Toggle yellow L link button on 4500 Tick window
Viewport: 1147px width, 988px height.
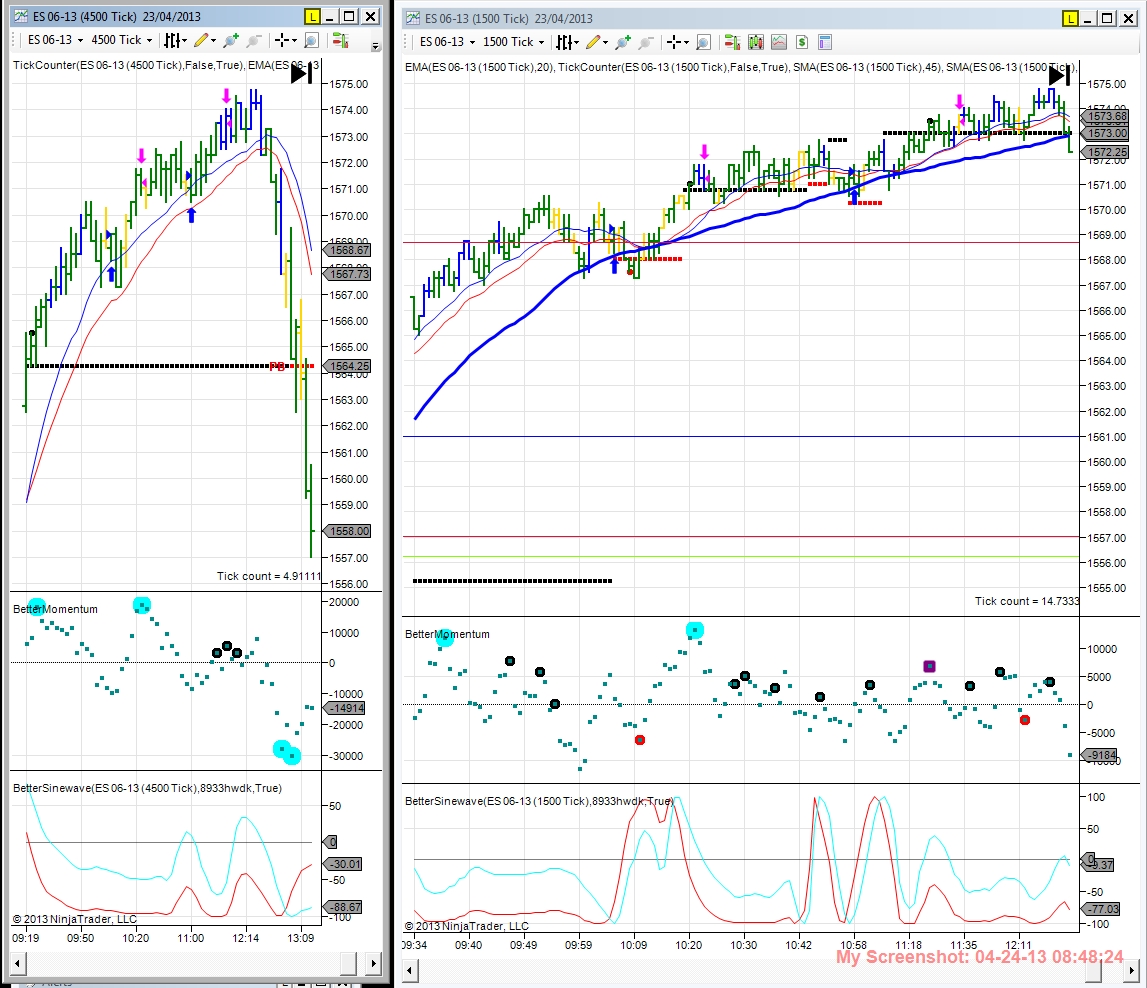[312, 16]
